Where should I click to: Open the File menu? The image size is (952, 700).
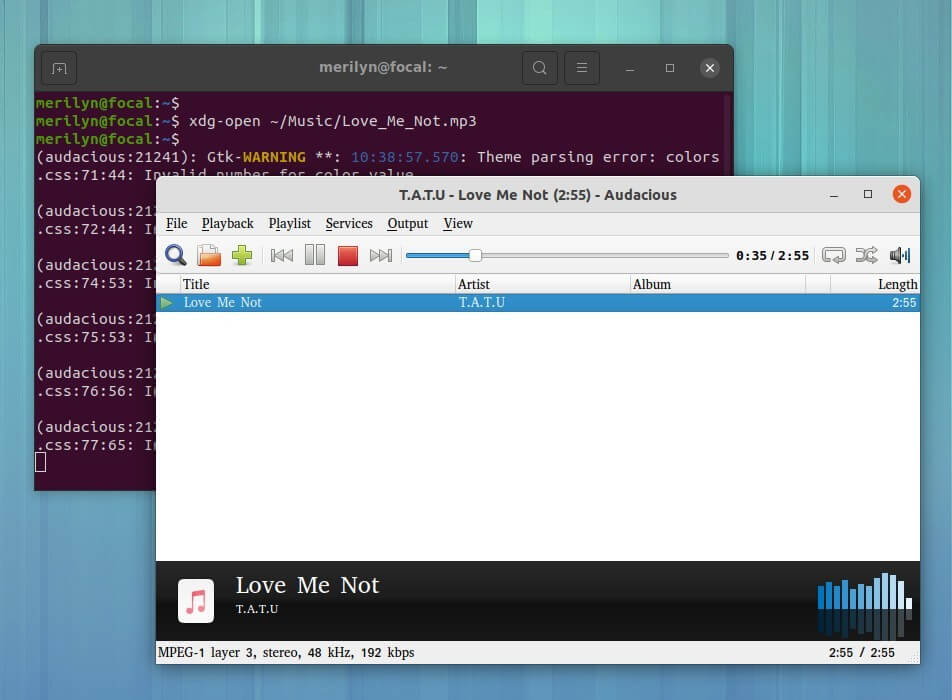176,223
